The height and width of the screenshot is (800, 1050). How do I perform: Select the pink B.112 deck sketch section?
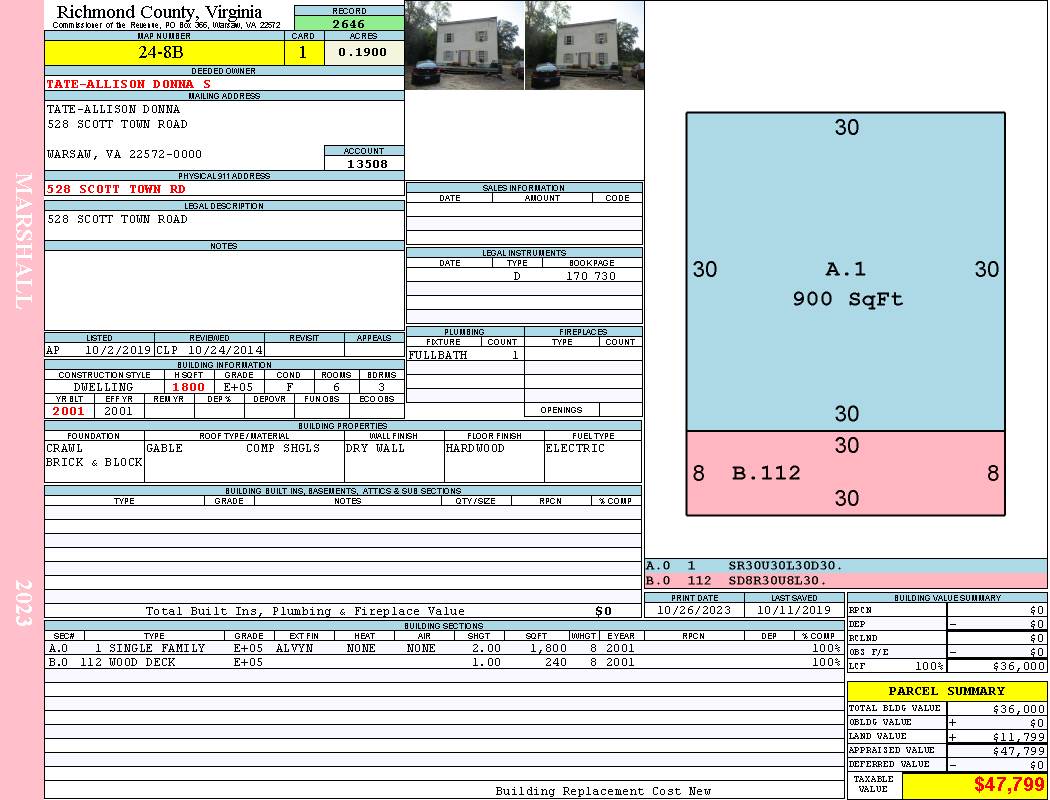point(846,473)
